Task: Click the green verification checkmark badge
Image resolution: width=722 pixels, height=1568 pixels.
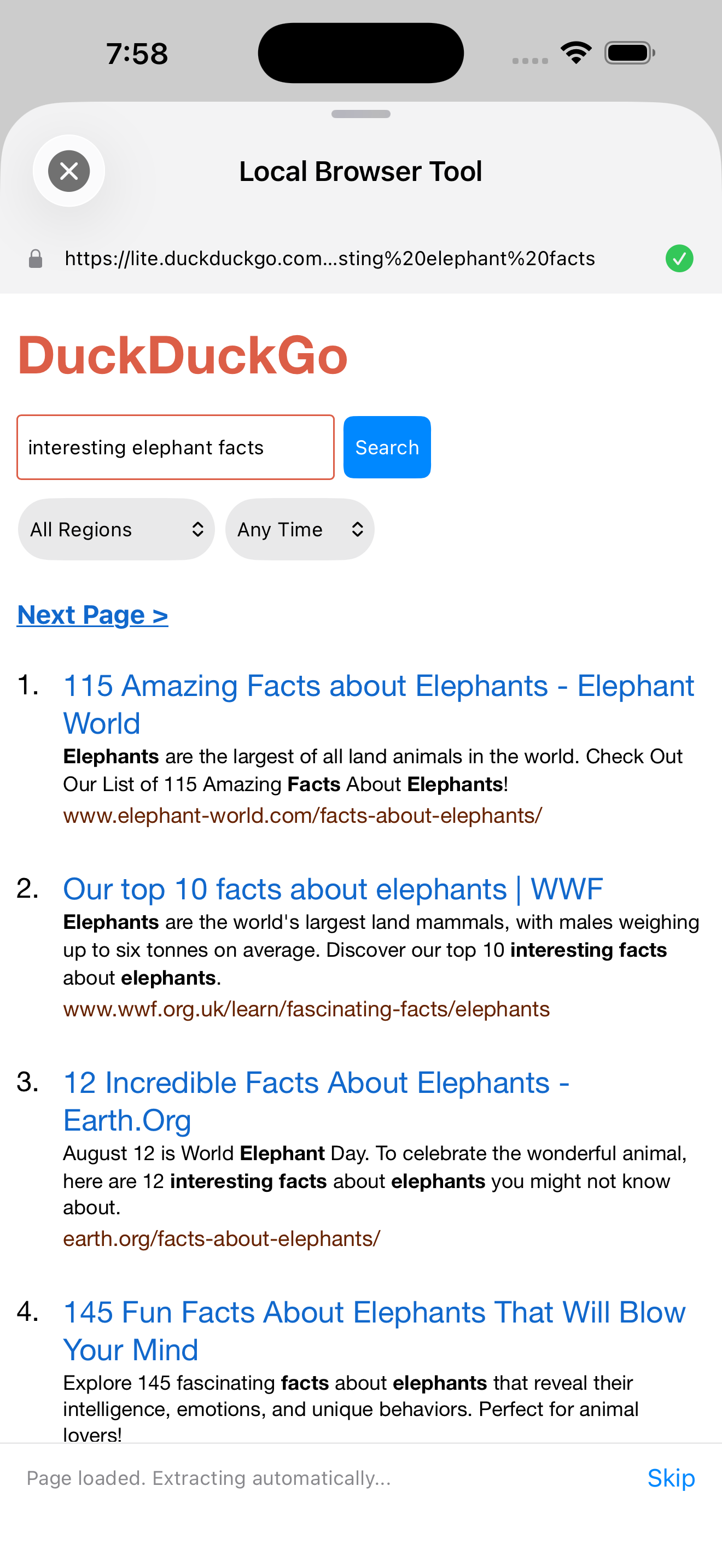Action: point(680,258)
